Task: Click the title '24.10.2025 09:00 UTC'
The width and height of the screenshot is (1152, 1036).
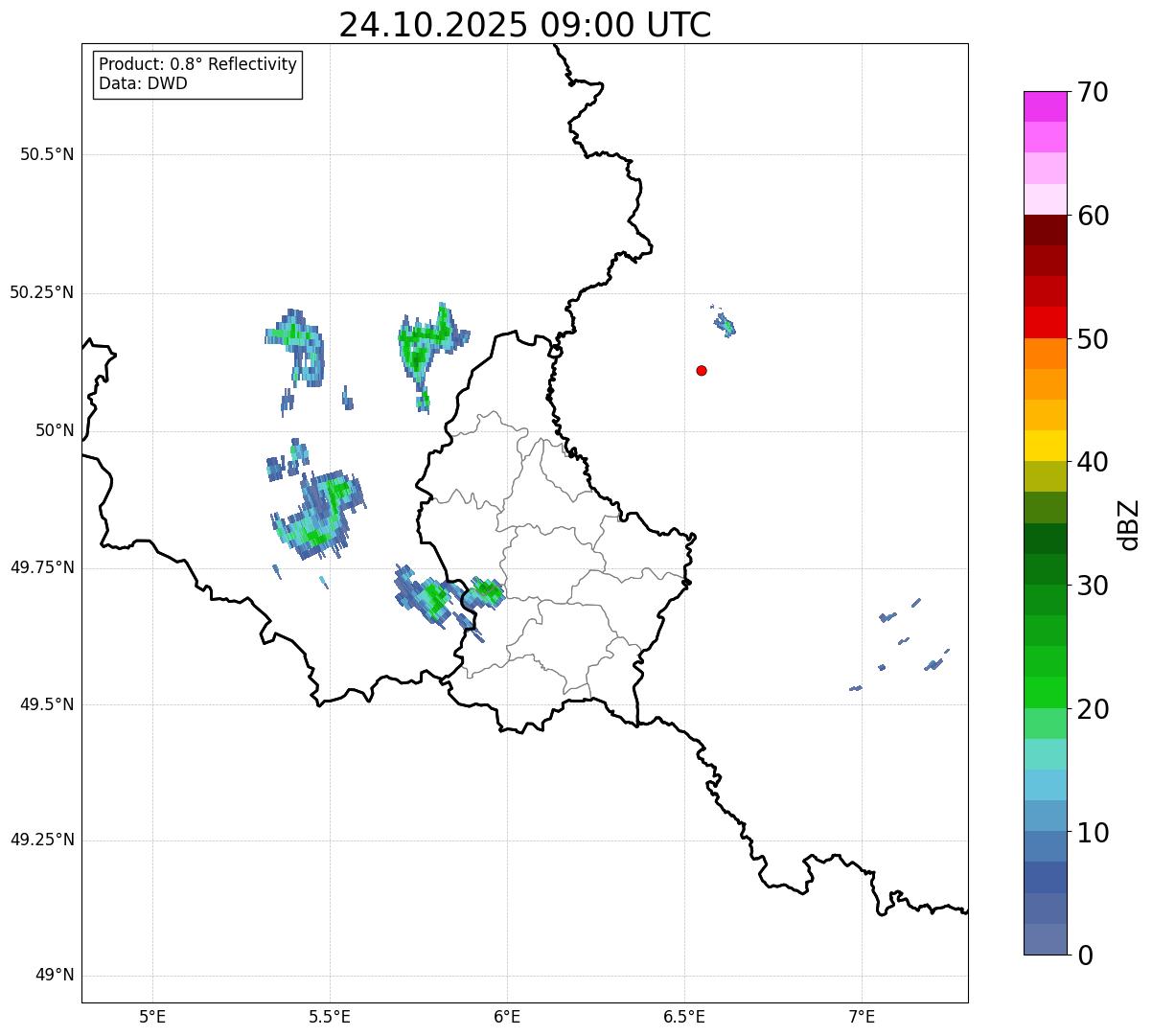Action: point(525,25)
